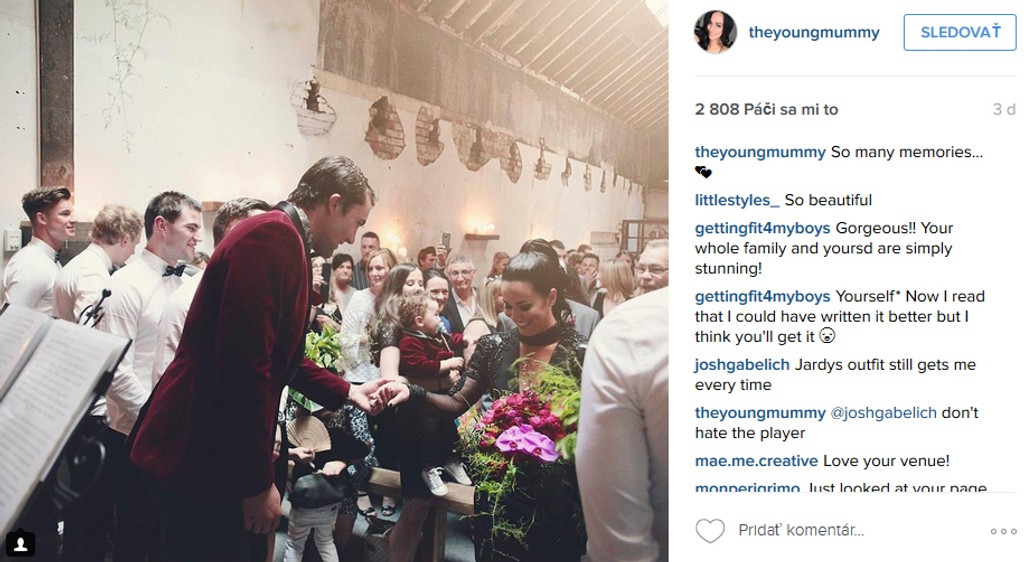Like the post with heart icon

pos(710,531)
